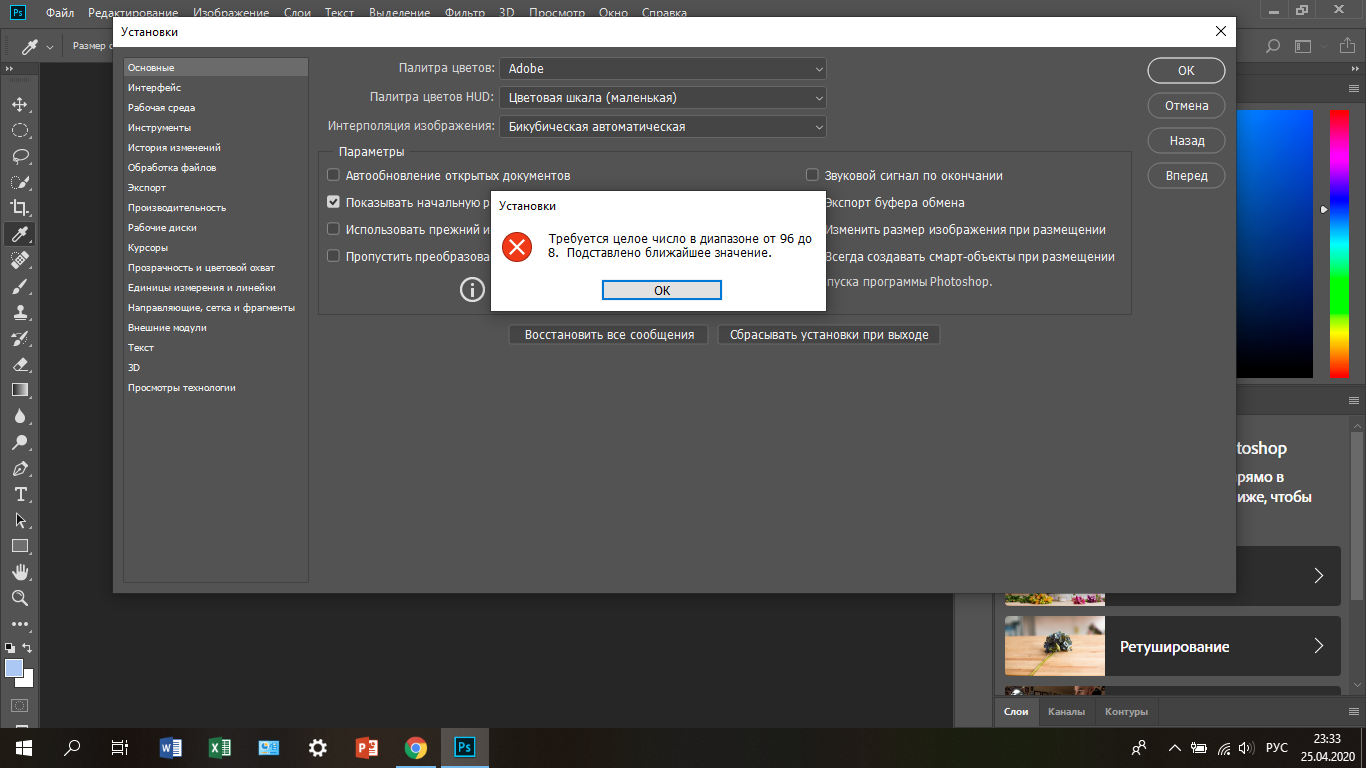The width and height of the screenshot is (1366, 768).
Task: Select the History Brush tool
Action: pyautogui.click(x=20, y=338)
